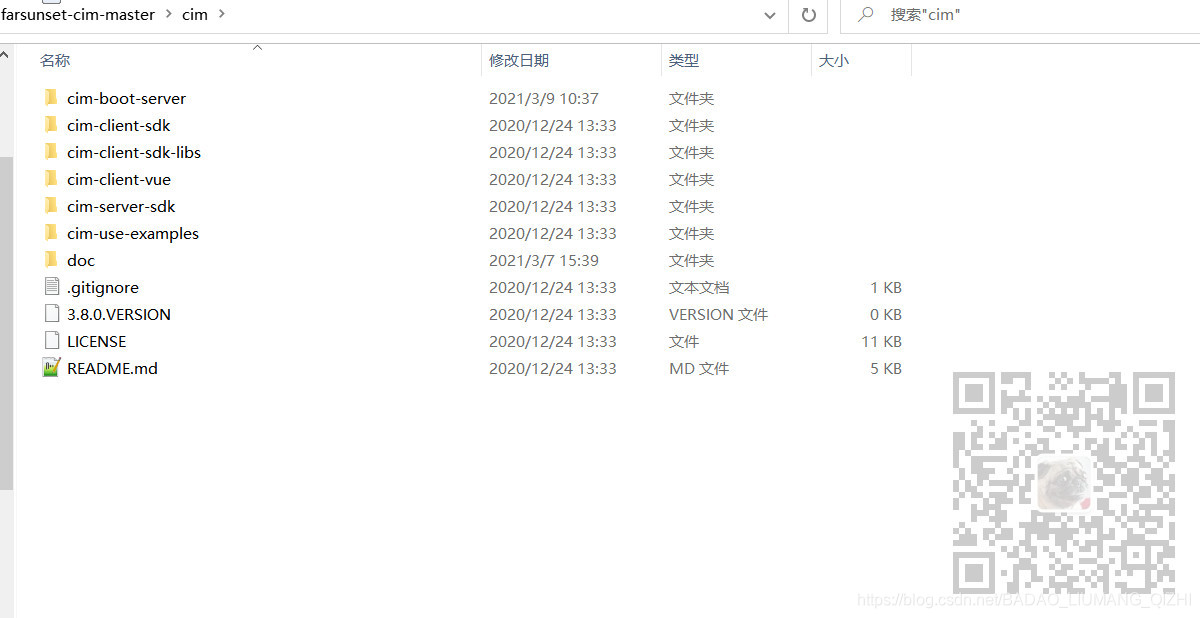Open the cim-boot-server folder icon
Viewport: 1200px width, 618px height.
tap(51, 98)
